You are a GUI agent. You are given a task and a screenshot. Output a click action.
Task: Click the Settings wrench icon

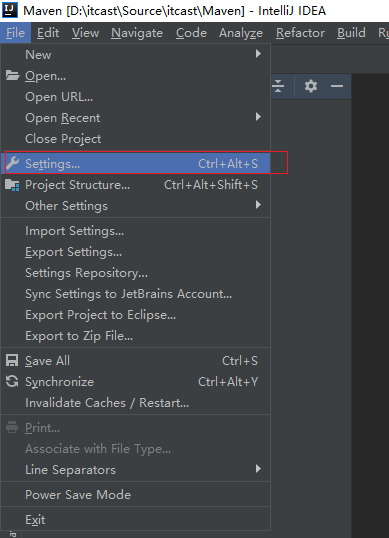pyautogui.click(x=13, y=163)
